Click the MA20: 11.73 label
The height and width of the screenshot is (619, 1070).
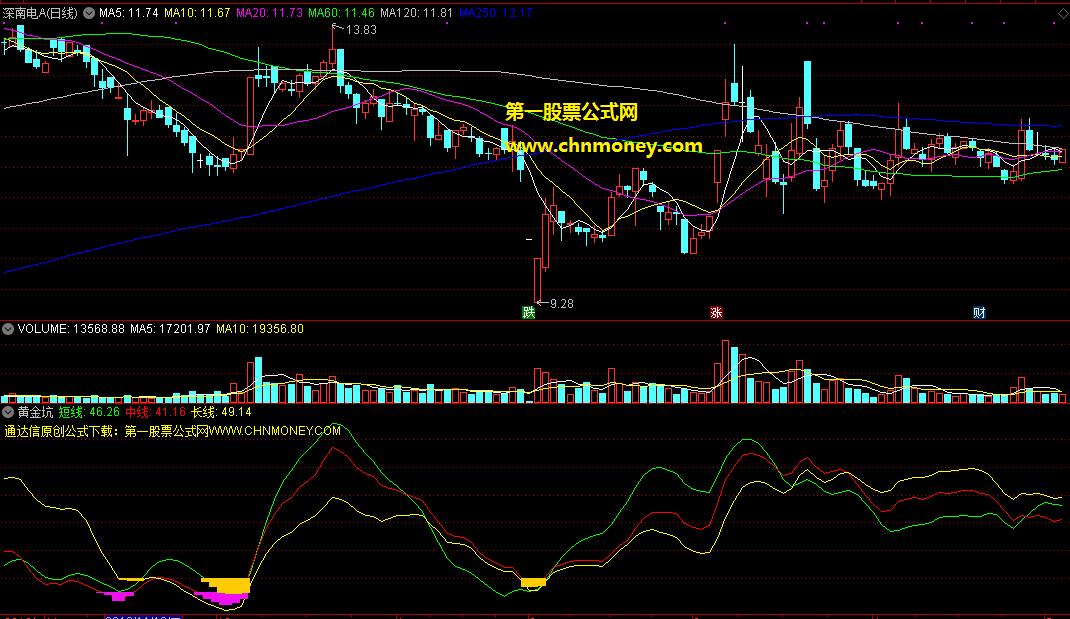[x=270, y=13]
